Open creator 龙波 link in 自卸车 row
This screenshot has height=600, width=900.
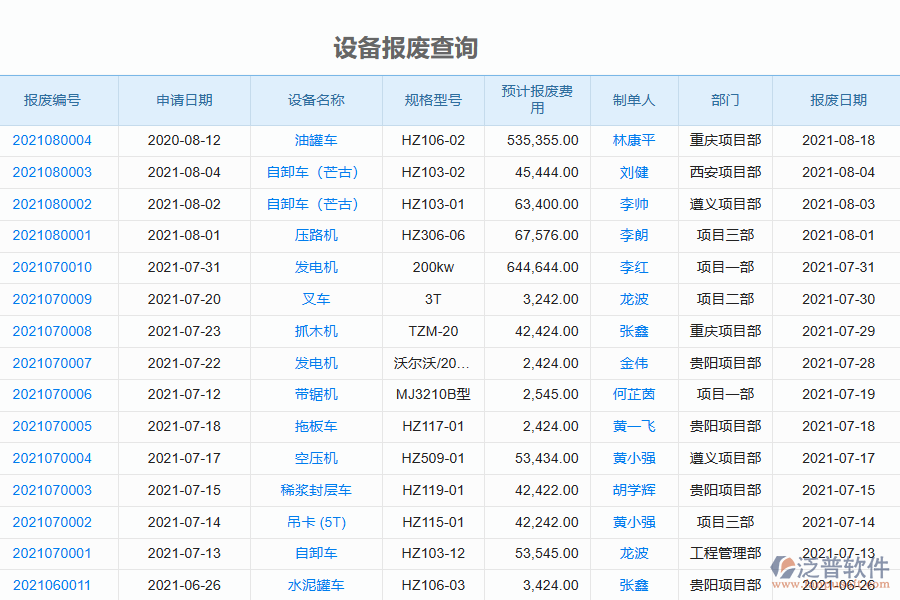coord(634,553)
